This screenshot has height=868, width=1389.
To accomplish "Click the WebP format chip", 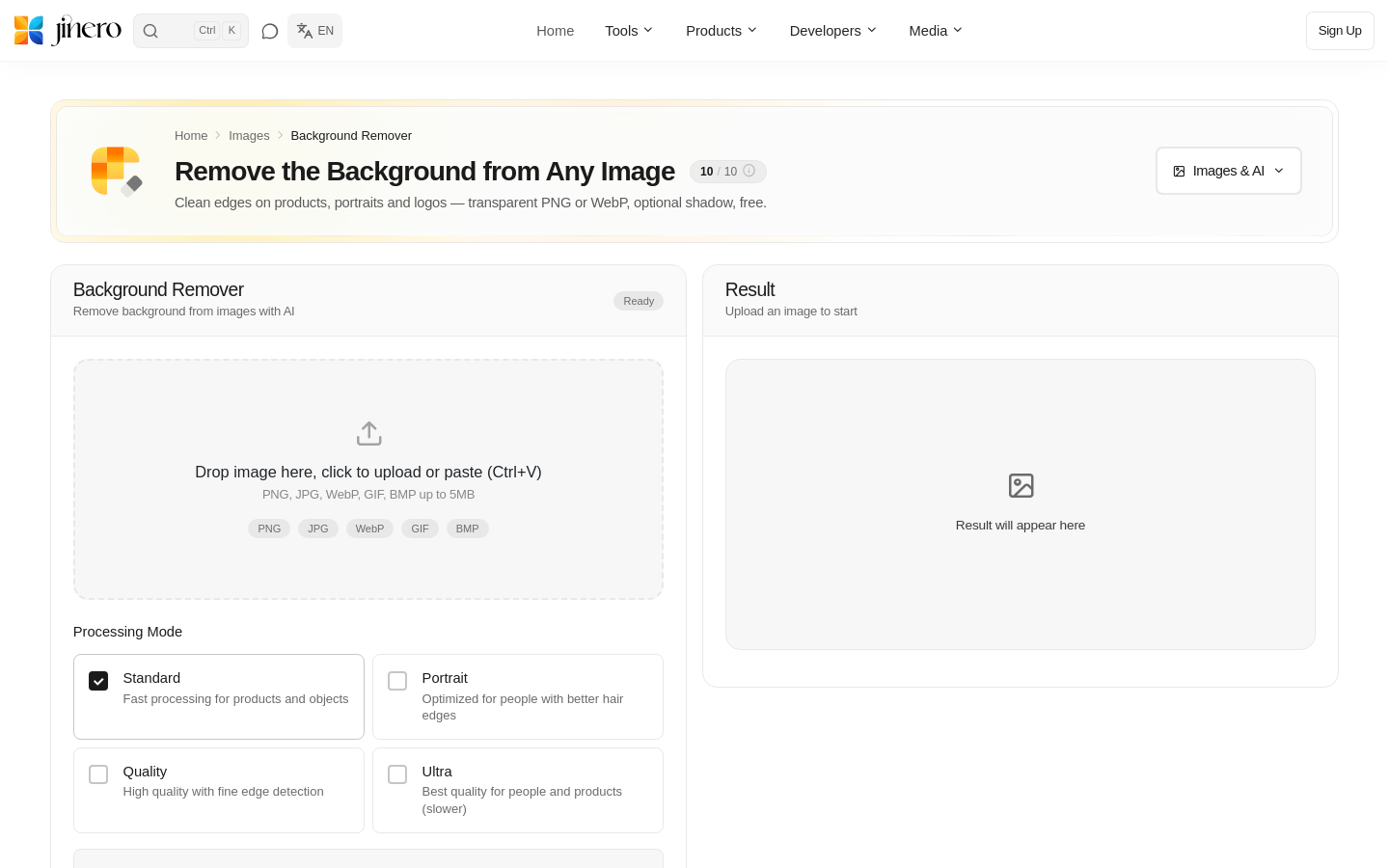I will pos(369,529).
